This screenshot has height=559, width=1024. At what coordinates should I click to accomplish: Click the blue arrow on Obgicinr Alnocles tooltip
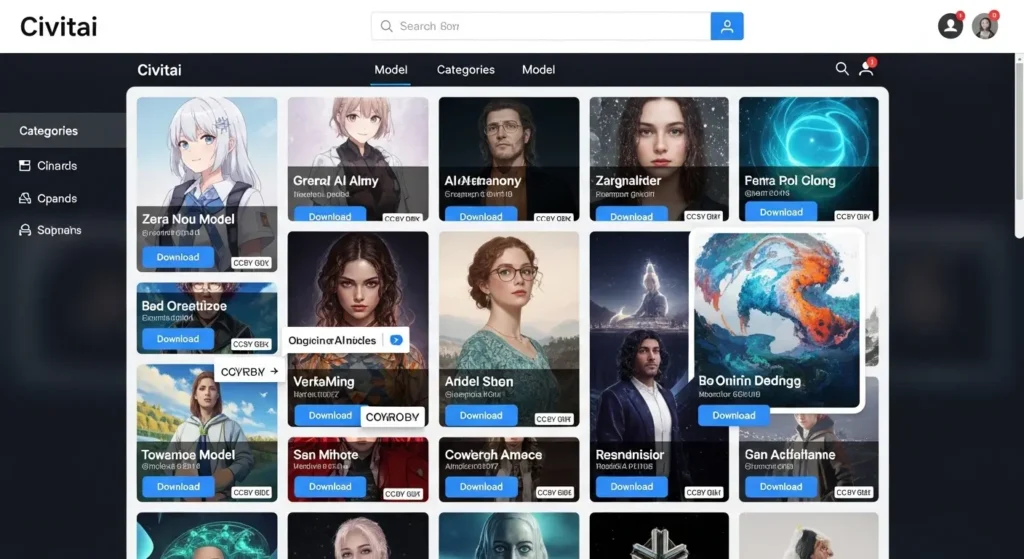tap(396, 340)
